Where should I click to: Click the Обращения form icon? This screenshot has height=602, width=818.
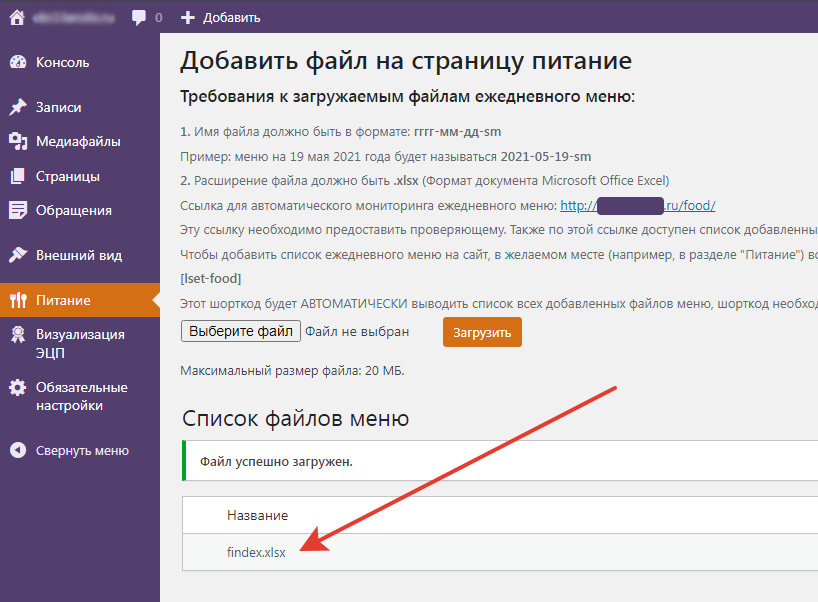pyautogui.click(x=17, y=210)
